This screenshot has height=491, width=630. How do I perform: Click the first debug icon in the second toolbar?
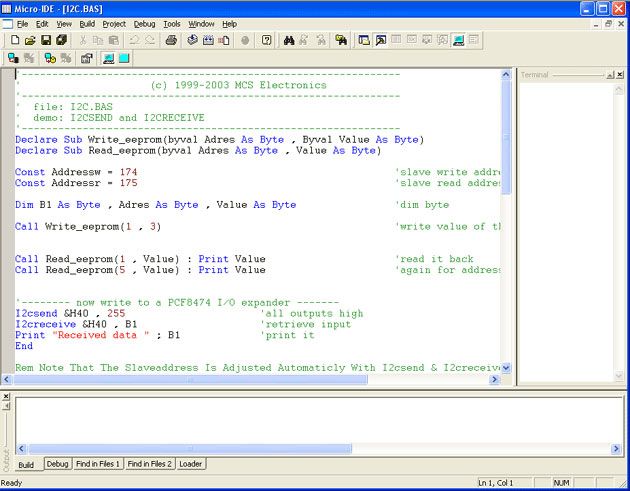[x=13, y=58]
